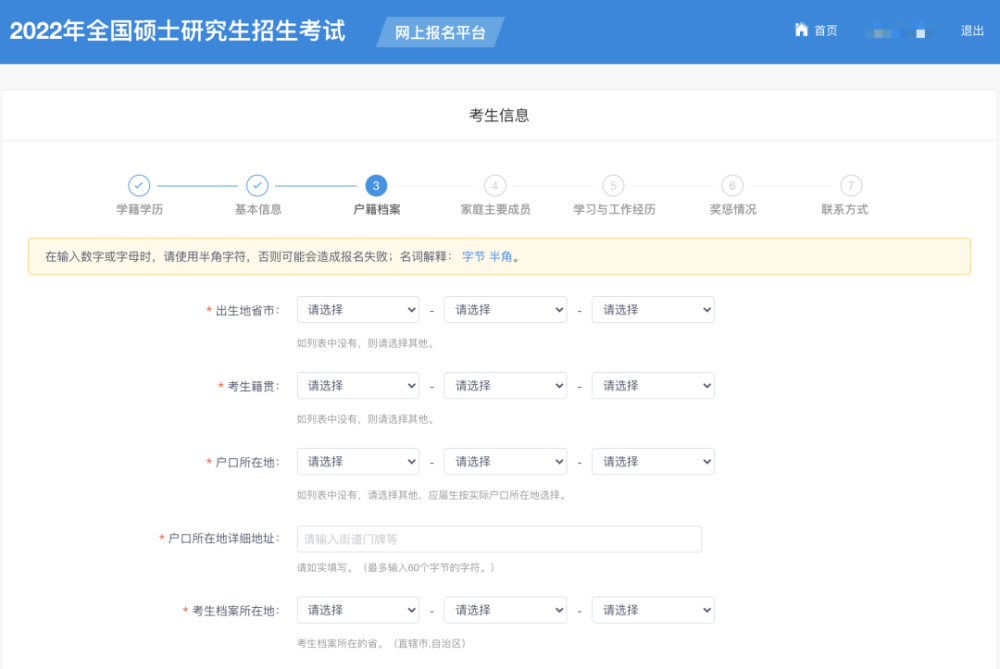Image resolution: width=1000 pixels, height=669 pixels.
Task: Click the step 7 联系方式 circle
Action: tap(851, 186)
